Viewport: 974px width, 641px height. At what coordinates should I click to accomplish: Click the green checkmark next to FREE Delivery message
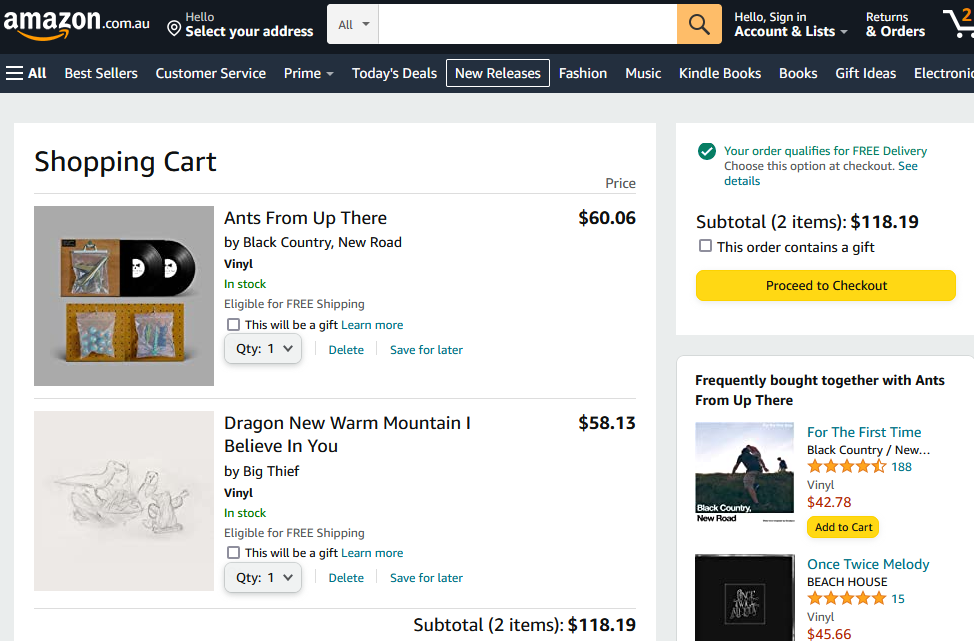pyautogui.click(x=706, y=152)
